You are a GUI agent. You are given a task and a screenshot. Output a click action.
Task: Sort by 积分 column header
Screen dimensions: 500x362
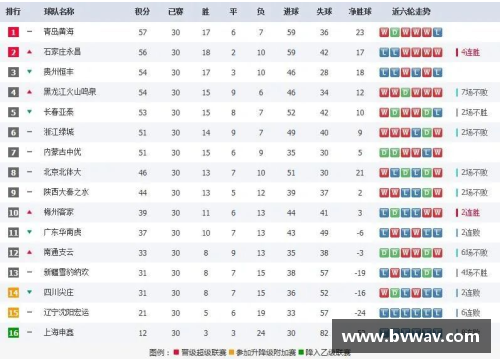pyautogui.click(x=142, y=12)
